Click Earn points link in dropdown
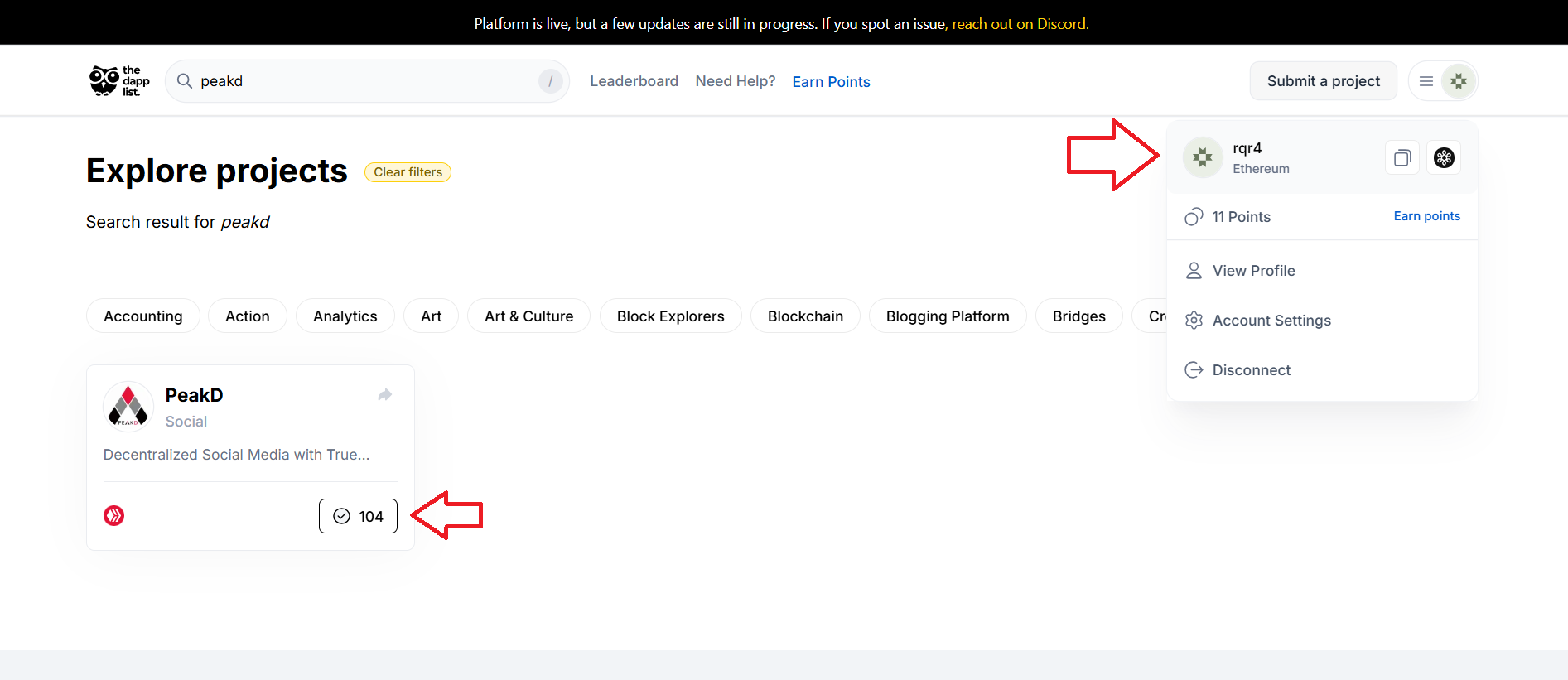This screenshot has height=680, width=1568. [1426, 216]
